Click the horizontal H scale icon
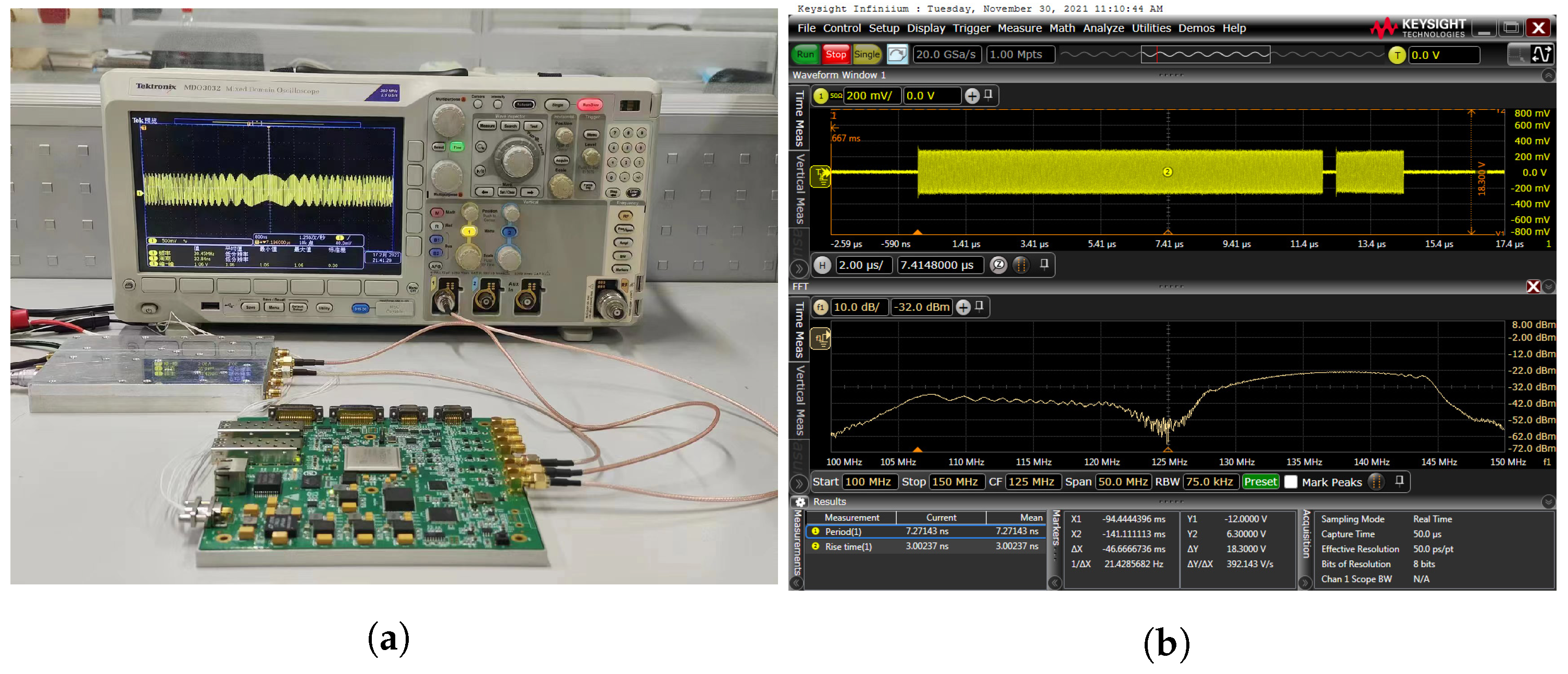The height and width of the screenshot is (674, 1568). (822, 266)
